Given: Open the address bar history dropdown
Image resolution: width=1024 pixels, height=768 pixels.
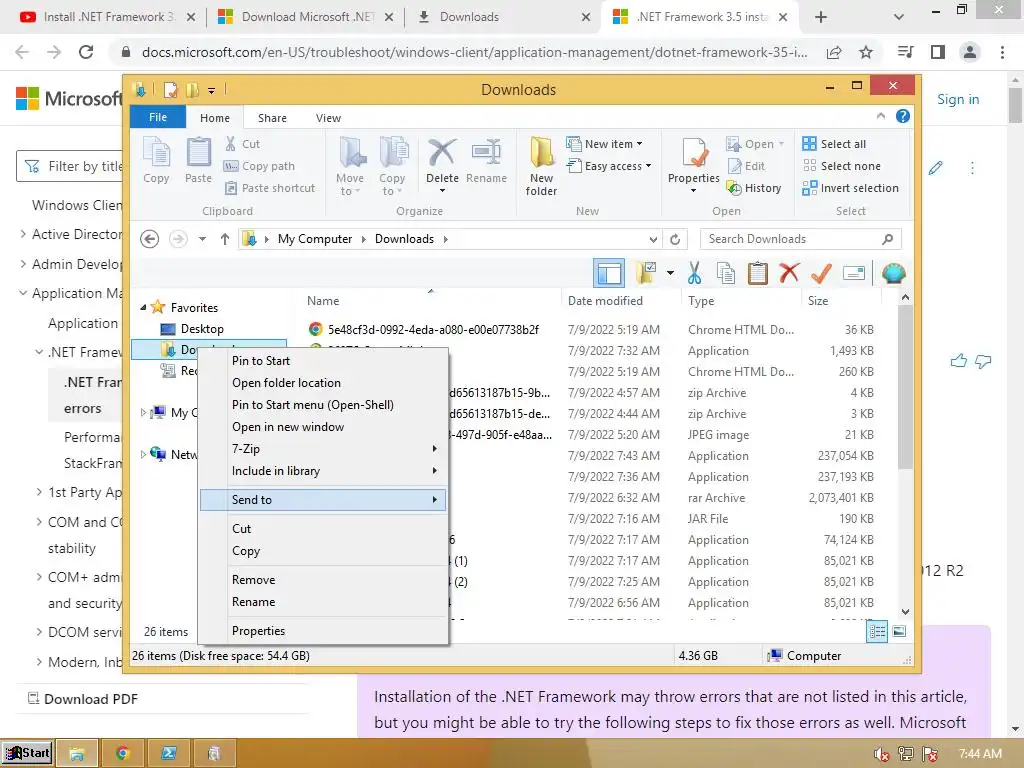Looking at the screenshot, I should pyautogui.click(x=653, y=239).
